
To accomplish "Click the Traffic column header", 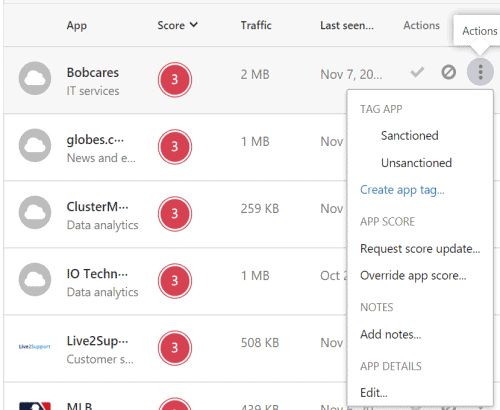I will tap(256, 25).
